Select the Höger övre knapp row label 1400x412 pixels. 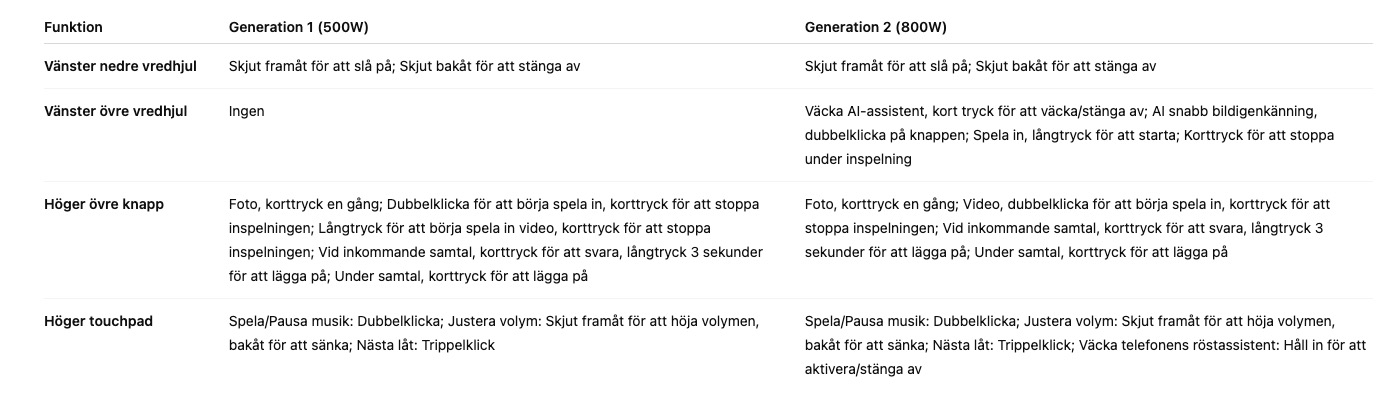point(103,204)
